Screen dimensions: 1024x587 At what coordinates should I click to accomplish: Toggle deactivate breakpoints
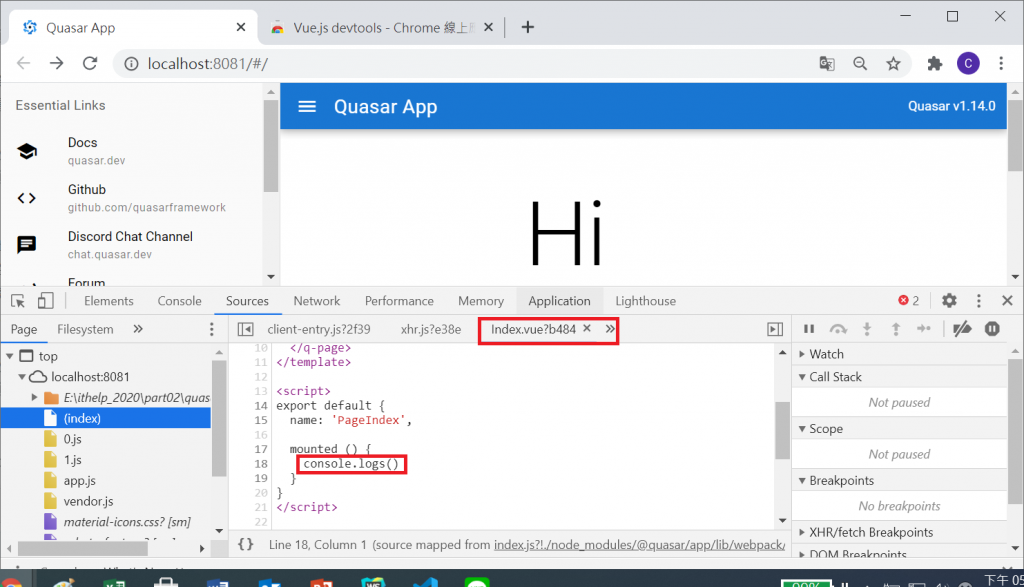coord(962,328)
